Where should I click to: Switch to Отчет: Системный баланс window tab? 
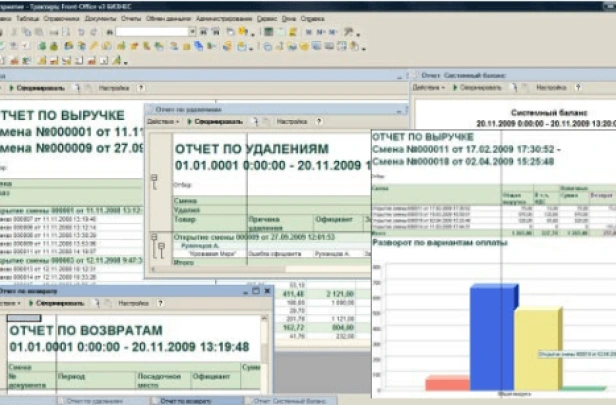pos(290,399)
